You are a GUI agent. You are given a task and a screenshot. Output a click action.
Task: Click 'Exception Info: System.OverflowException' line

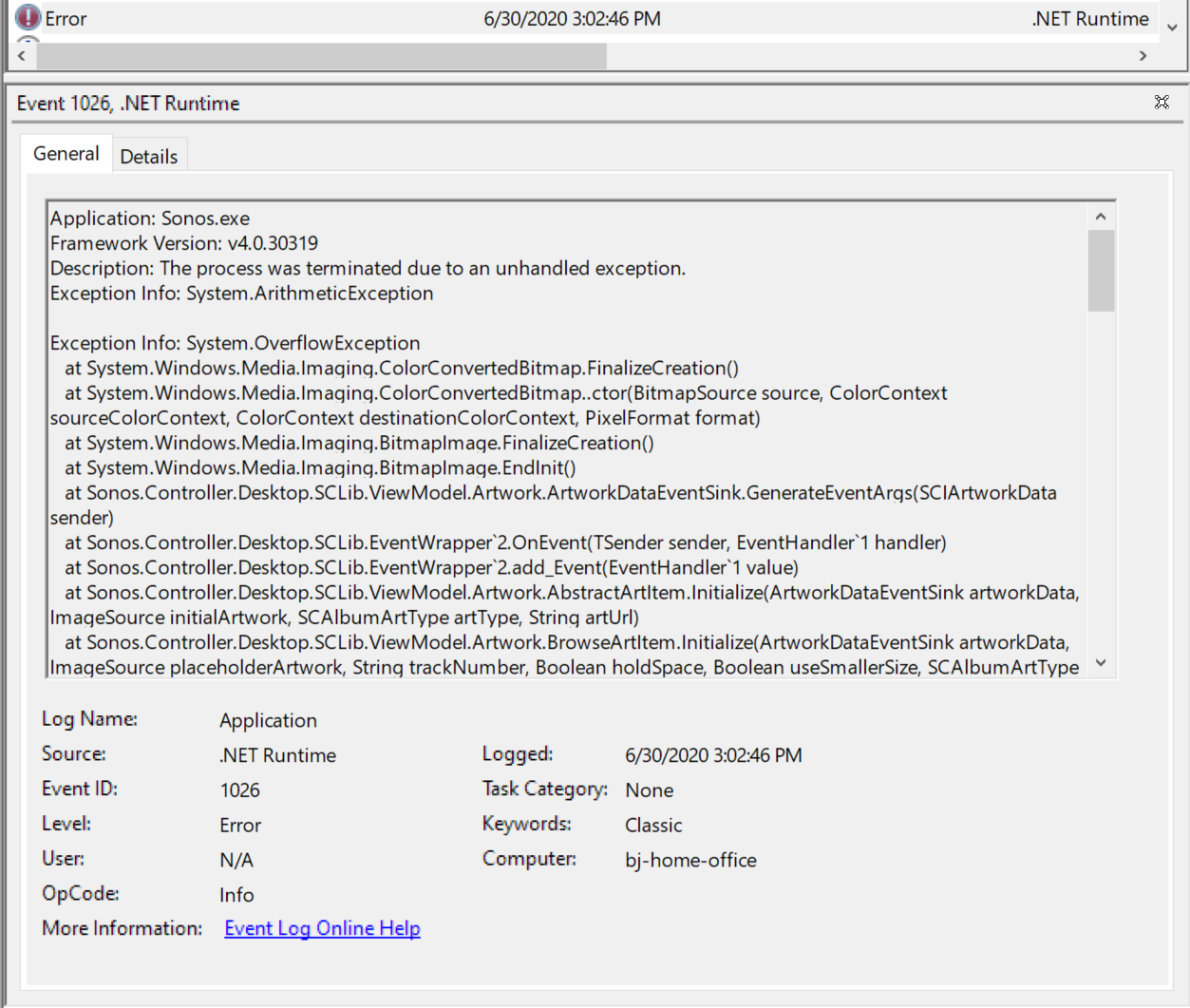(x=236, y=343)
